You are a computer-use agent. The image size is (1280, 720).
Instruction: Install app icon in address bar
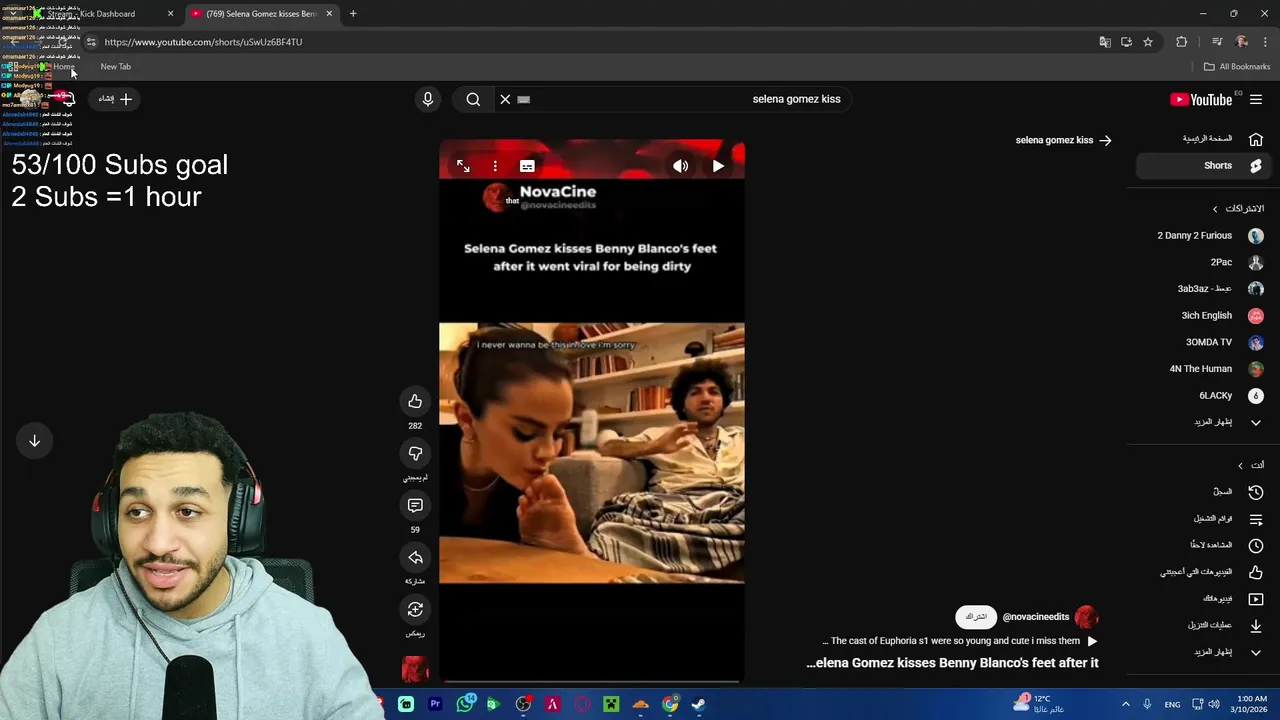pyautogui.click(x=1126, y=42)
